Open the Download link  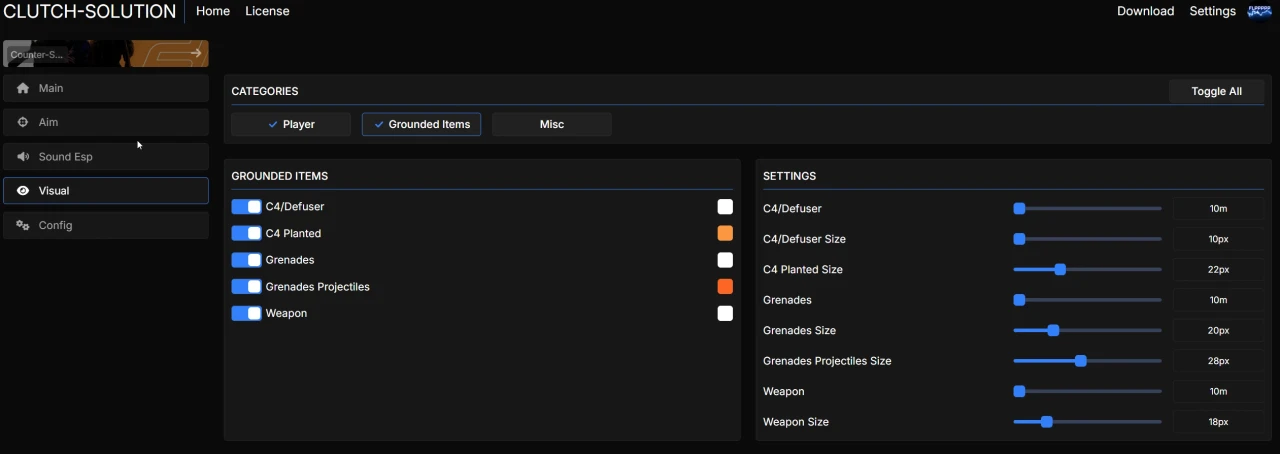[x=1145, y=11]
